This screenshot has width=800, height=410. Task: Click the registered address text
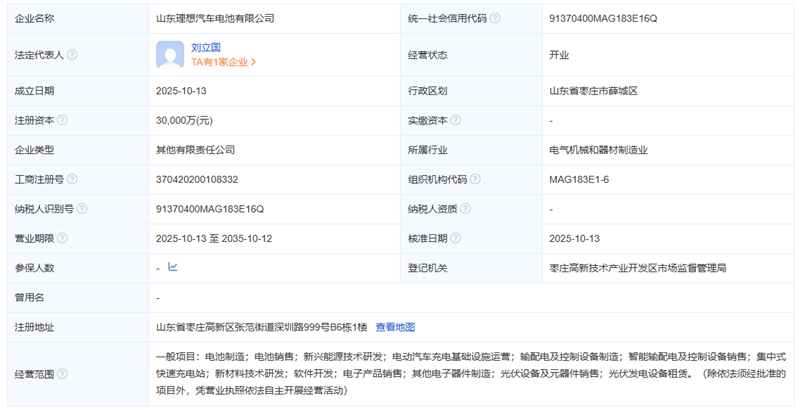click(261, 327)
